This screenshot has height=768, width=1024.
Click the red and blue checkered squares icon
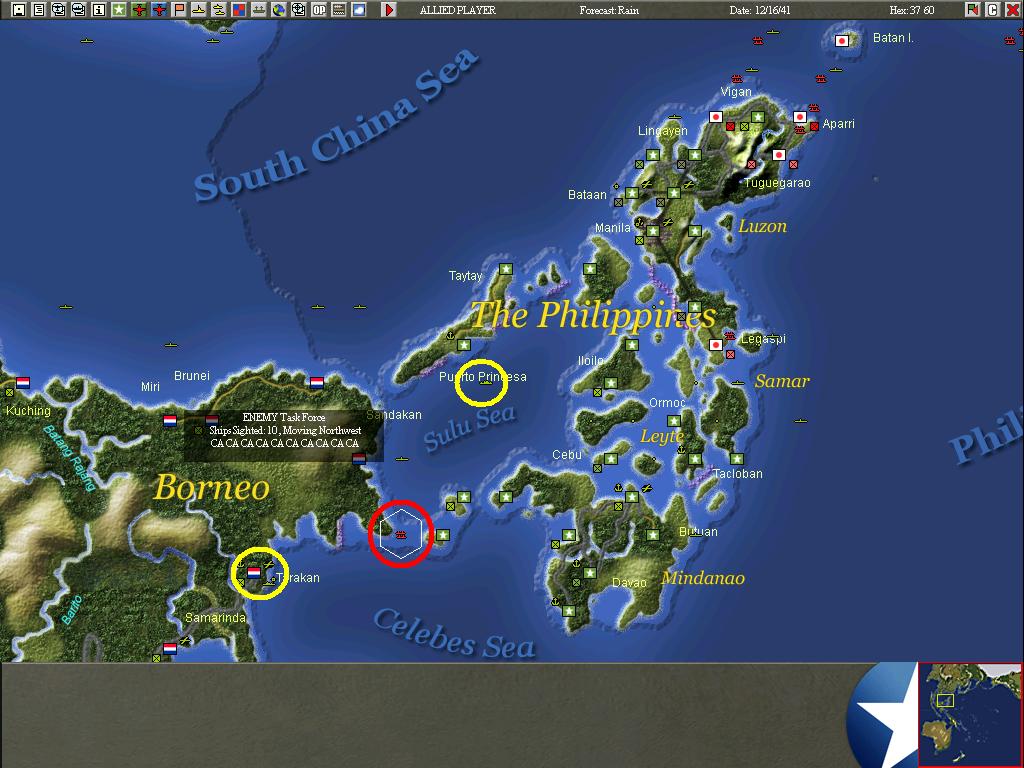tap(239, 10)
